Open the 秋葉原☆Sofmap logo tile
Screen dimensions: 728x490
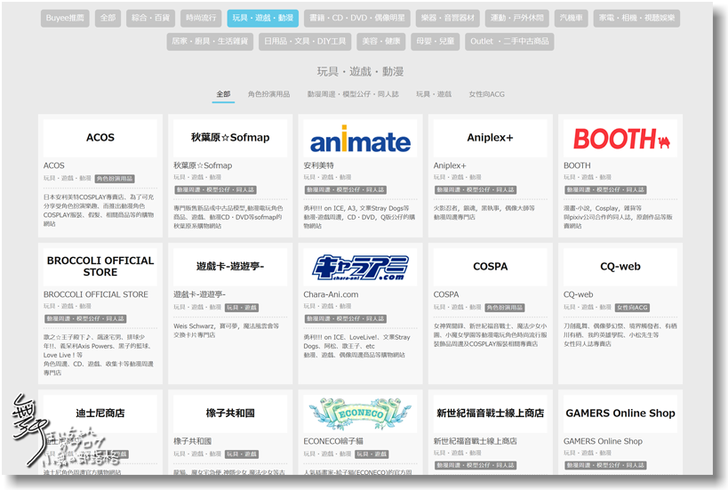coord(230,138)
